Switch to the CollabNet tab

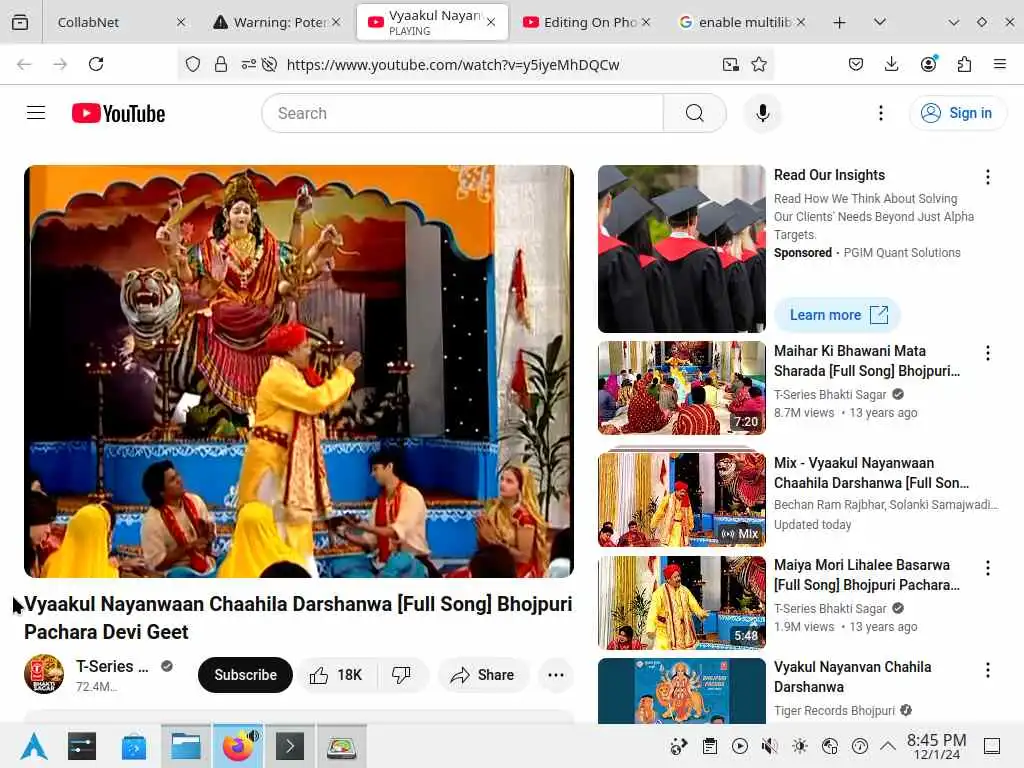(116, 22)
